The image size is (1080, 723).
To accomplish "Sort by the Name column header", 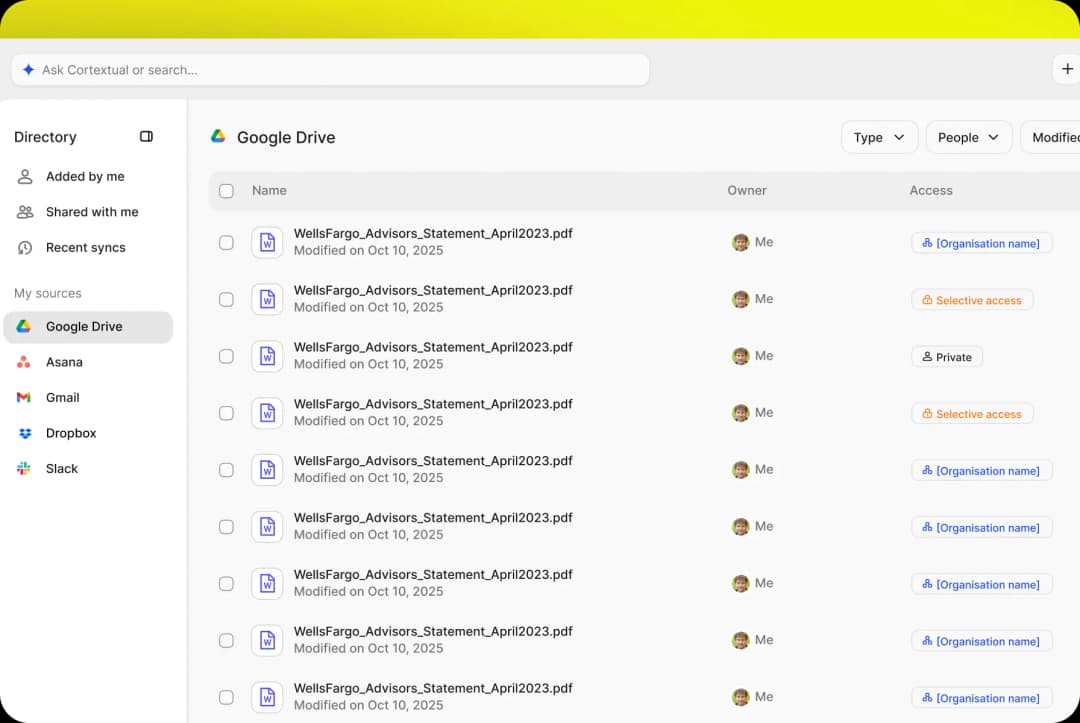I will tap(269, 190).
